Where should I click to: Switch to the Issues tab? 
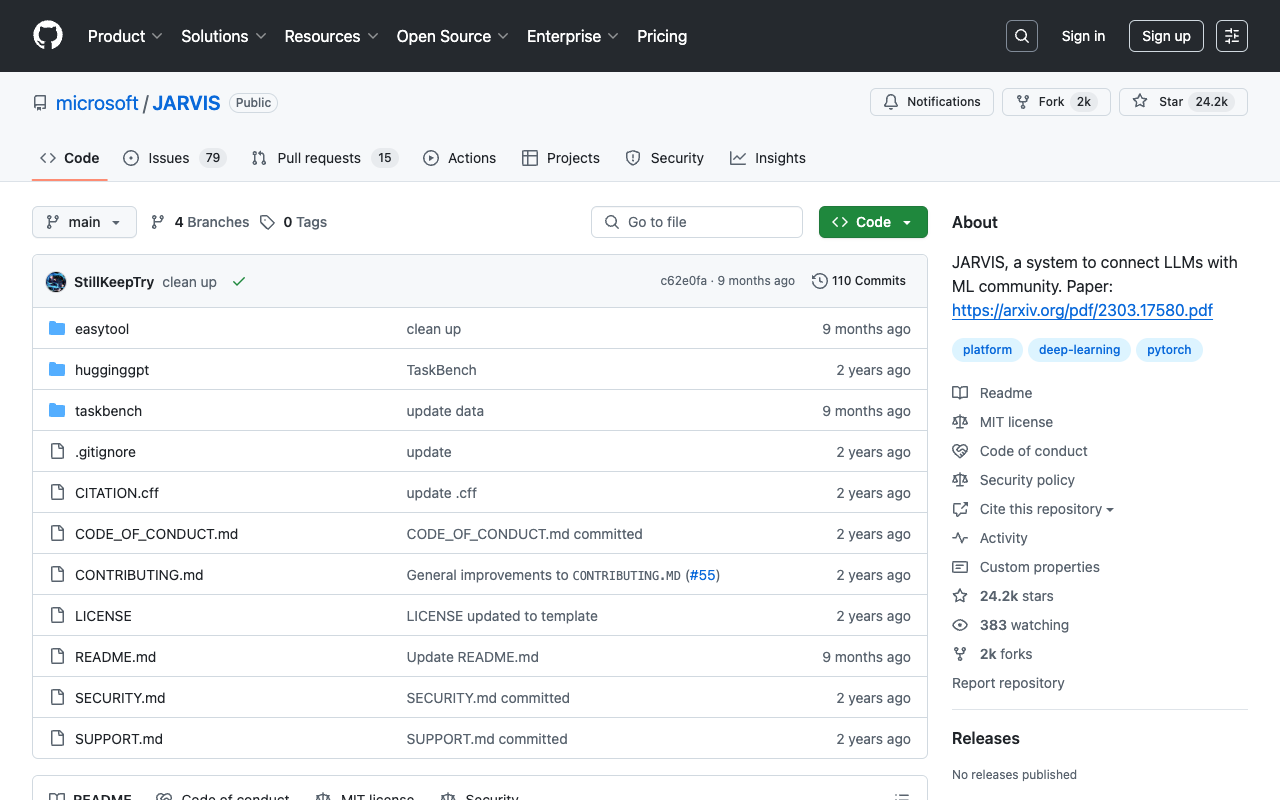pyautogui.click(x=175, y=158)
